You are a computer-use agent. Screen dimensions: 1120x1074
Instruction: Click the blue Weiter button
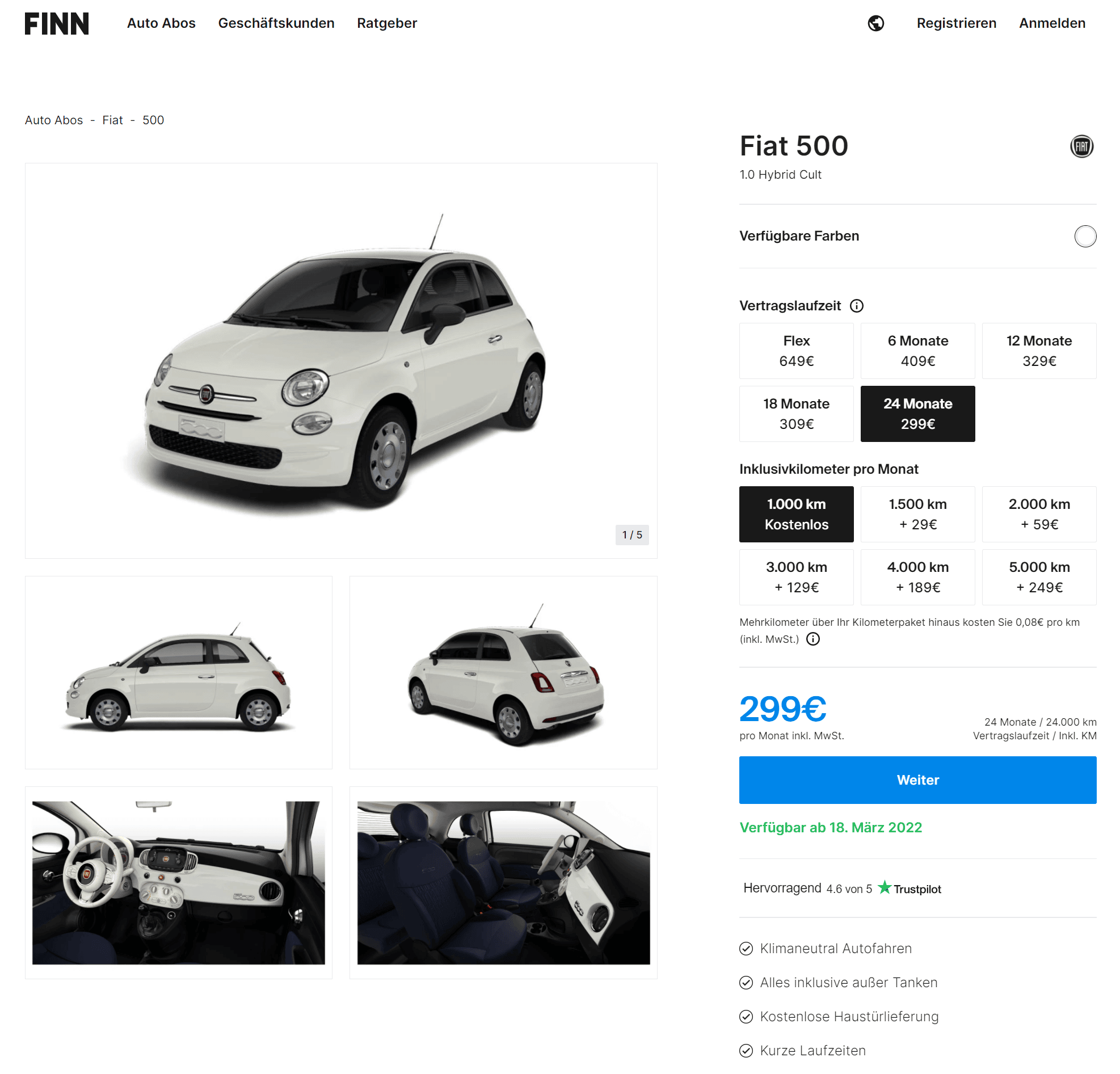pos(917,779)
